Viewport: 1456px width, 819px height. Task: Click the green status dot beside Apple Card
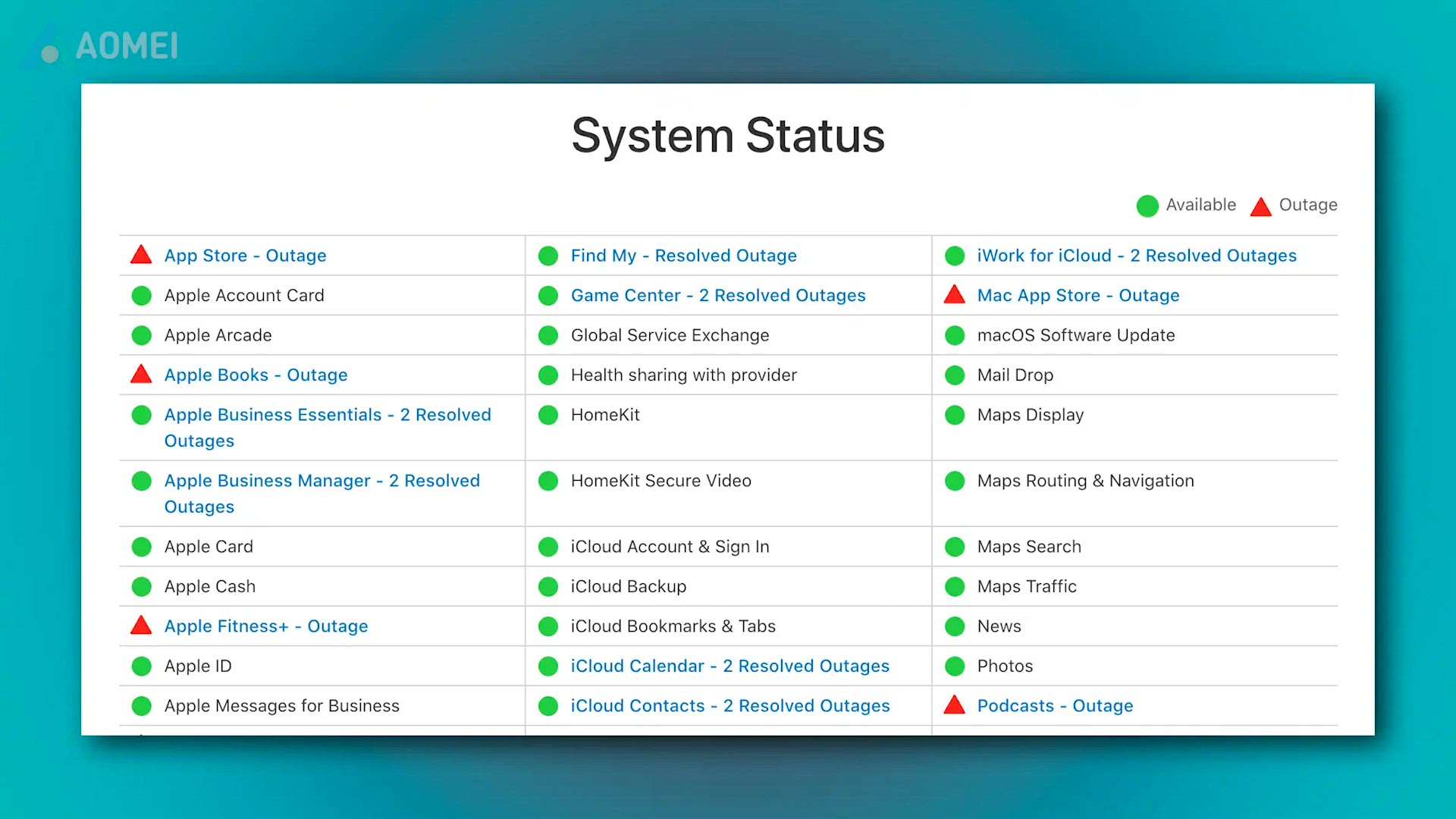click(142, 547)
